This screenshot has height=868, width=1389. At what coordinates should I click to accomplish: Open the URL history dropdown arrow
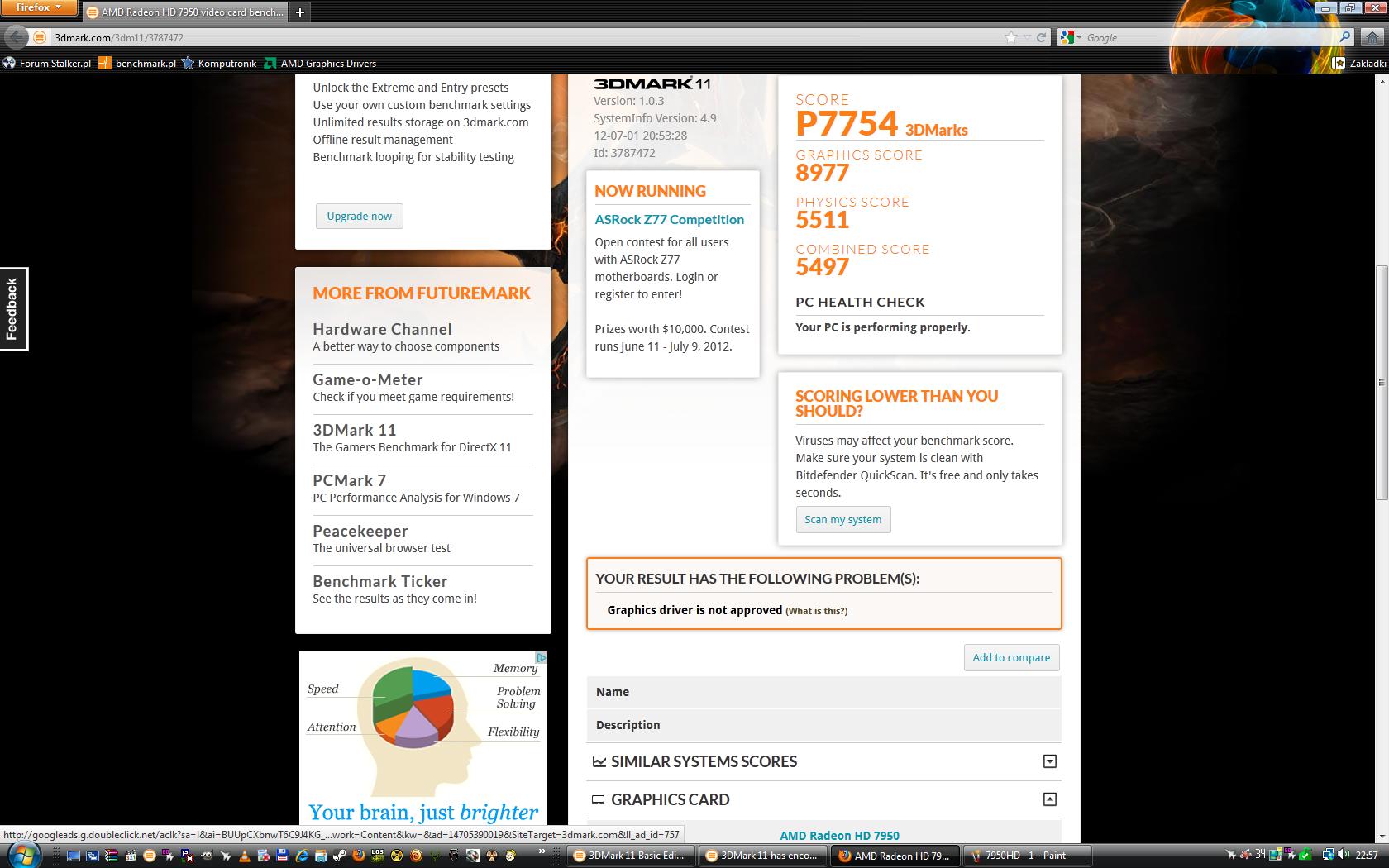tap(1028, 37)
